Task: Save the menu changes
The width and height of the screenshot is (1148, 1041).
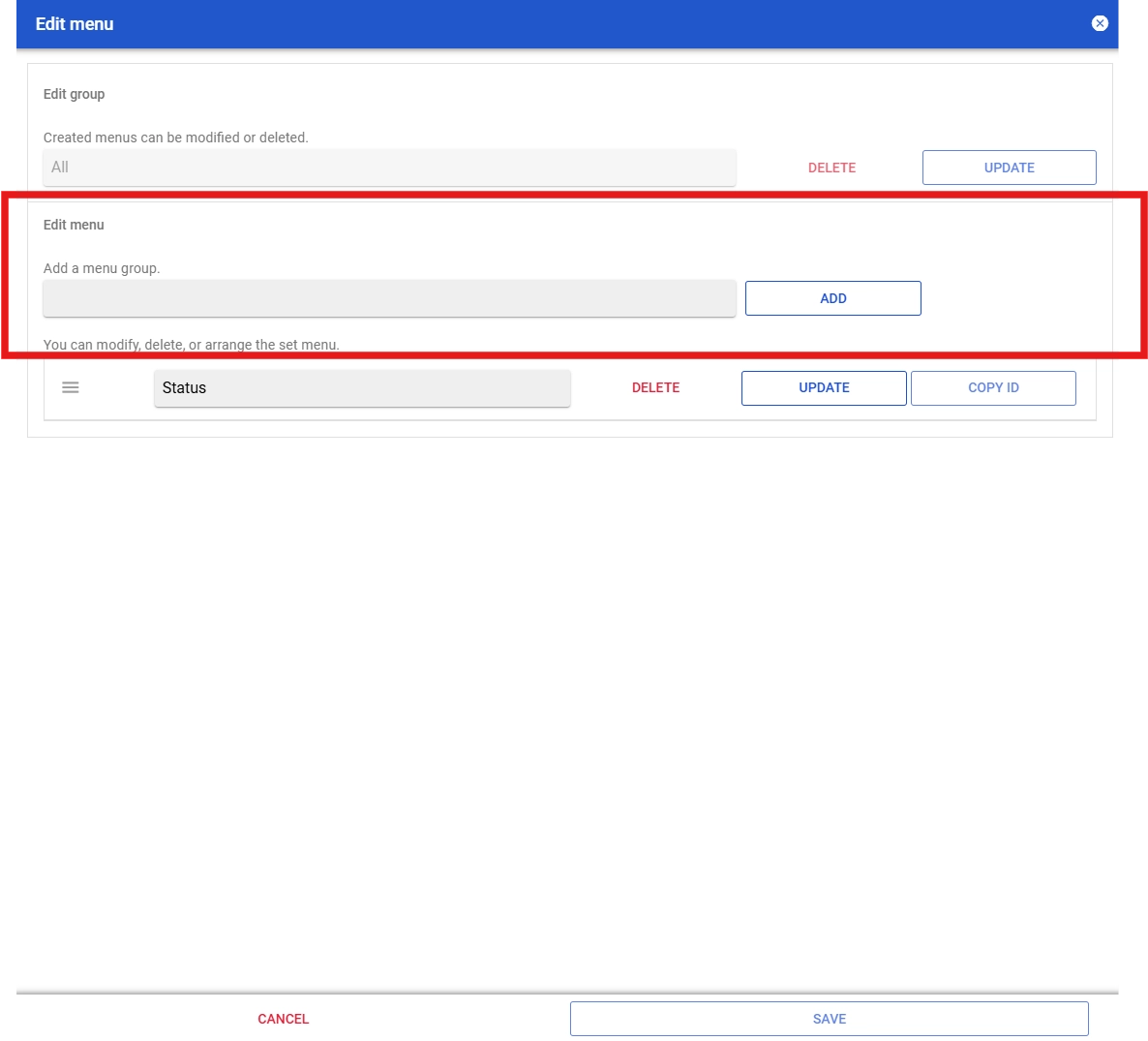Action: 830,1019
